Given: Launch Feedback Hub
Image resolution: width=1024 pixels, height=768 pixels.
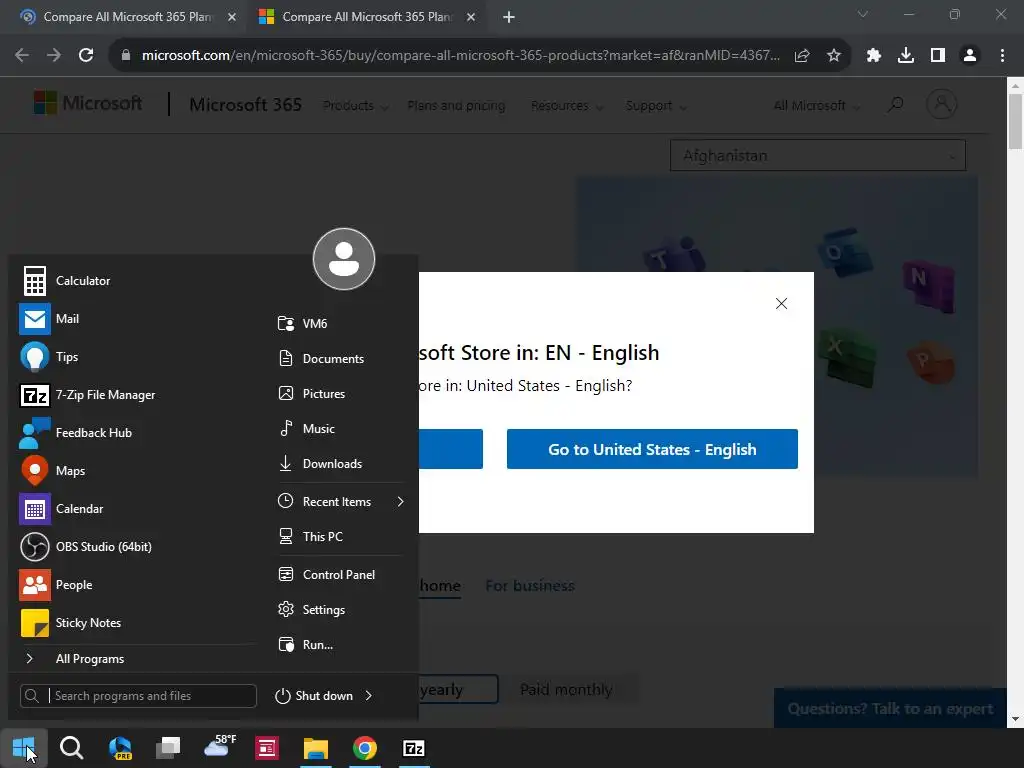Looking at the screenshot, I should point(76,433).
